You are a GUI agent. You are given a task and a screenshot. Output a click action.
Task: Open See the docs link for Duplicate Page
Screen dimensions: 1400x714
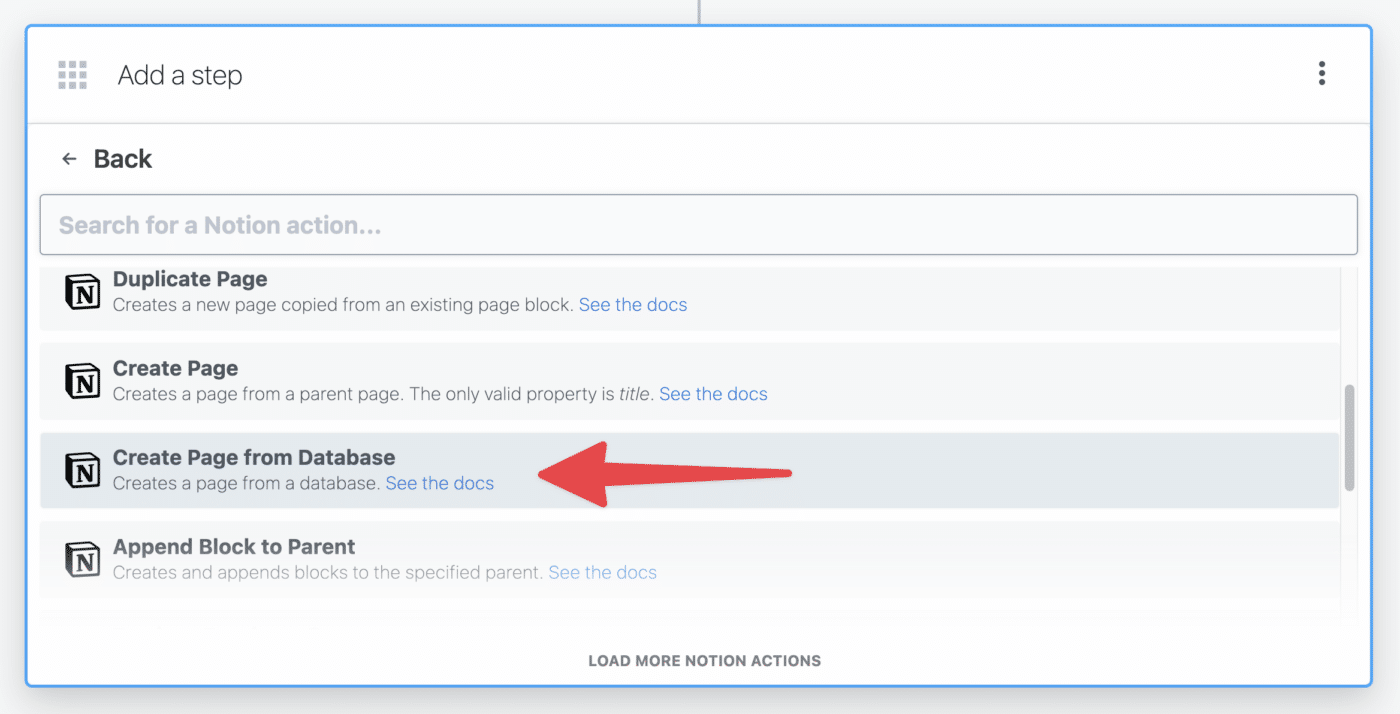[x=633, y=305]
